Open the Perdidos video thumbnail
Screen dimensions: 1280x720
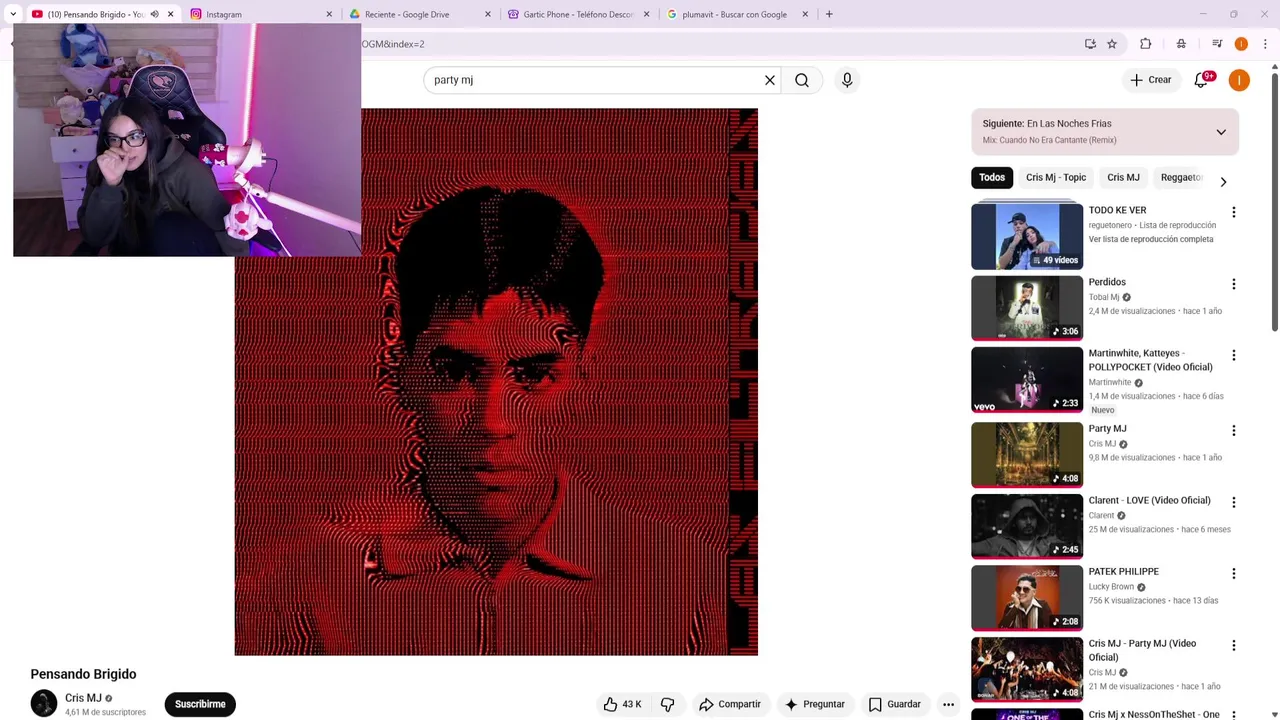point(1027,308)
